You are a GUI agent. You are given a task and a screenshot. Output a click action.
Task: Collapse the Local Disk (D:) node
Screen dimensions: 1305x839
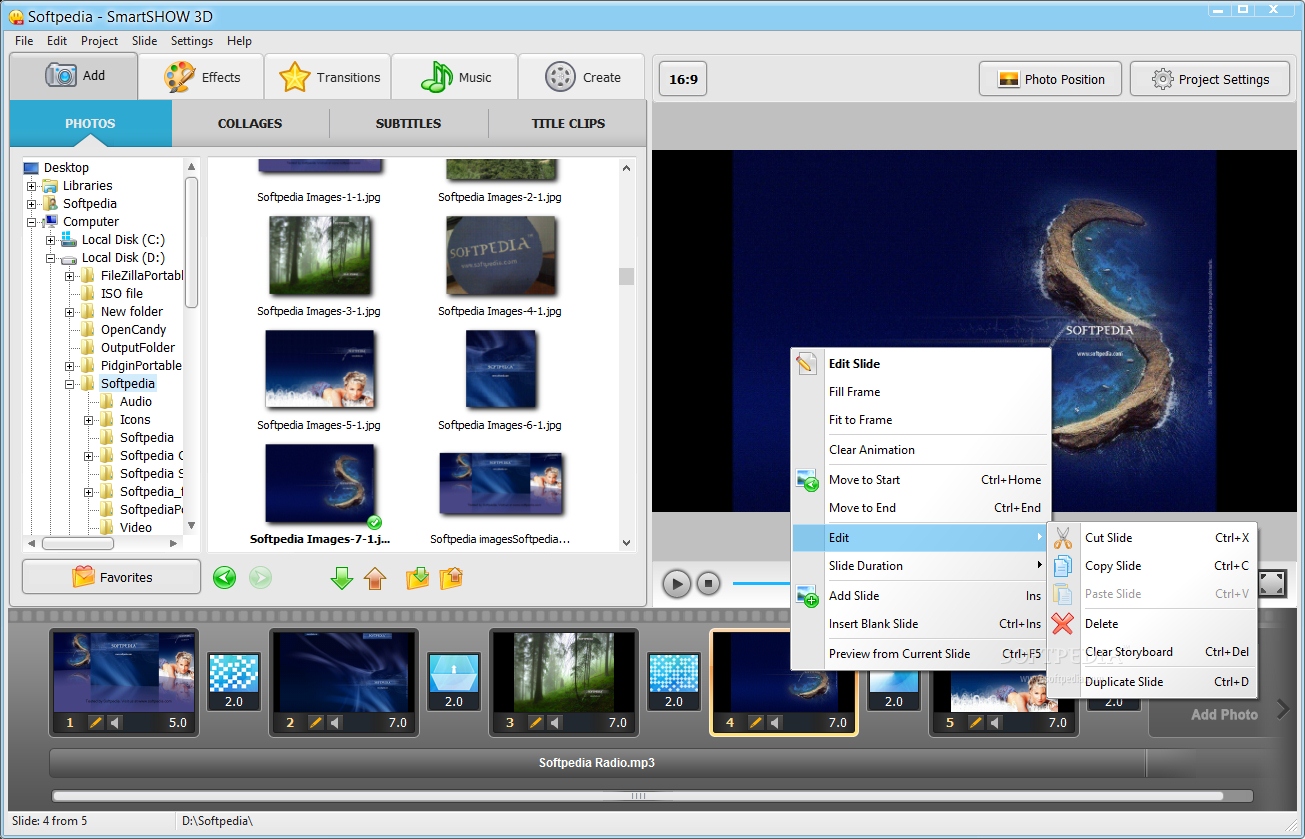point(51,258)
